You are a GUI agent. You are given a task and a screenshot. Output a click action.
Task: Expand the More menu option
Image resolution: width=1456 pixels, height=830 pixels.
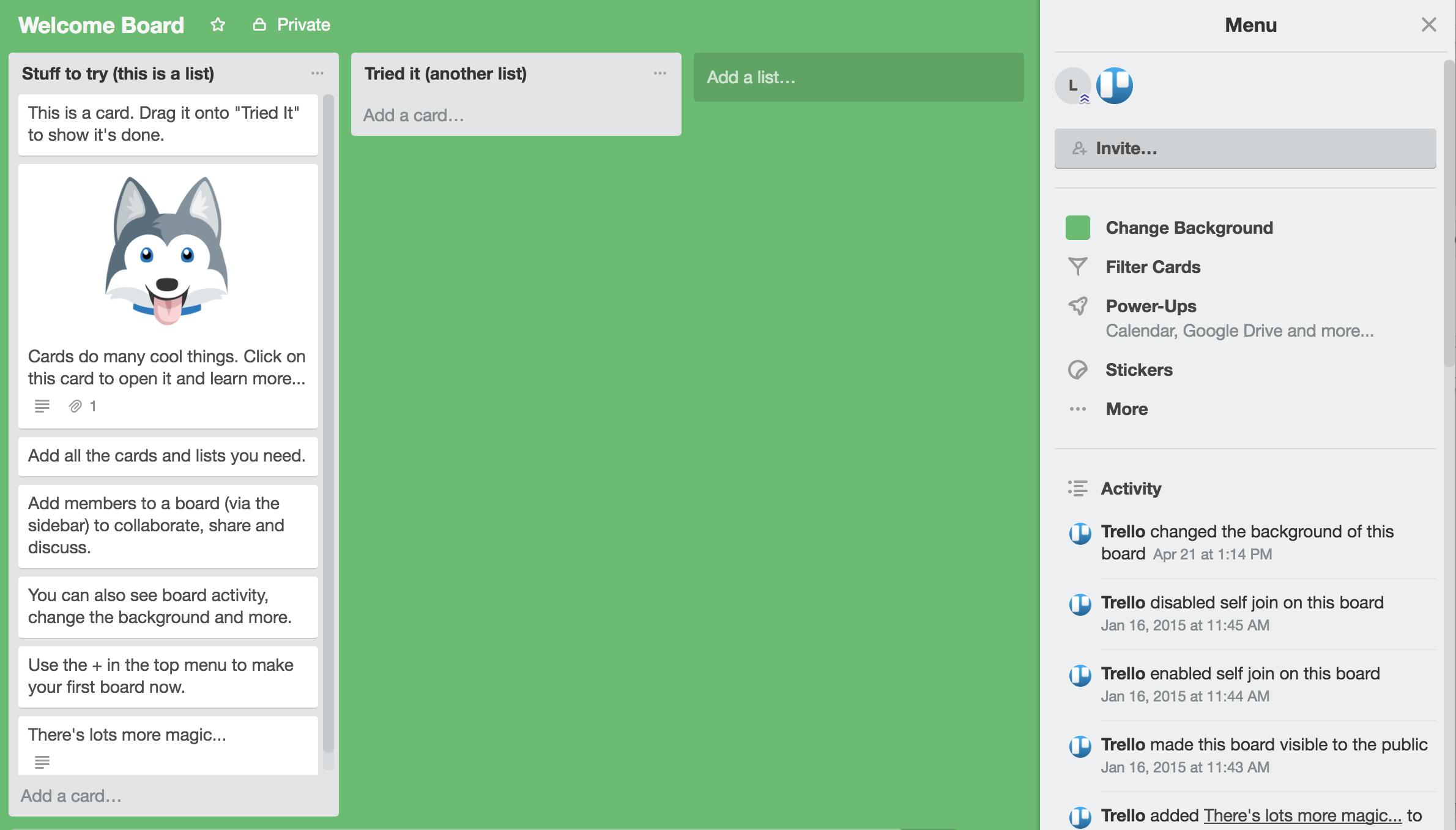(x=1126, y=409)
